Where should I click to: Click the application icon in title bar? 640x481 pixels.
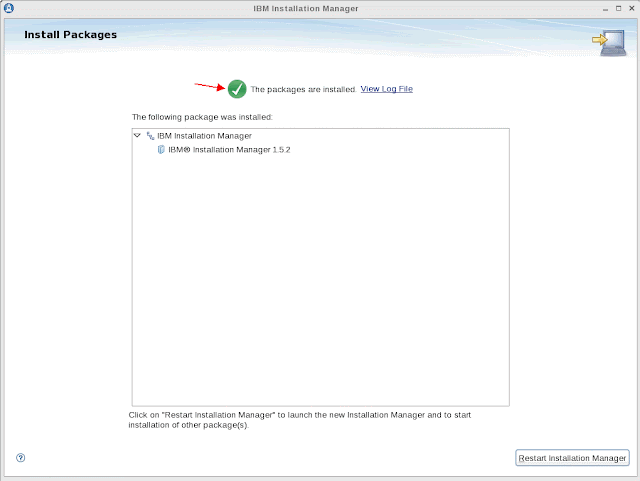tap(9, 8)
